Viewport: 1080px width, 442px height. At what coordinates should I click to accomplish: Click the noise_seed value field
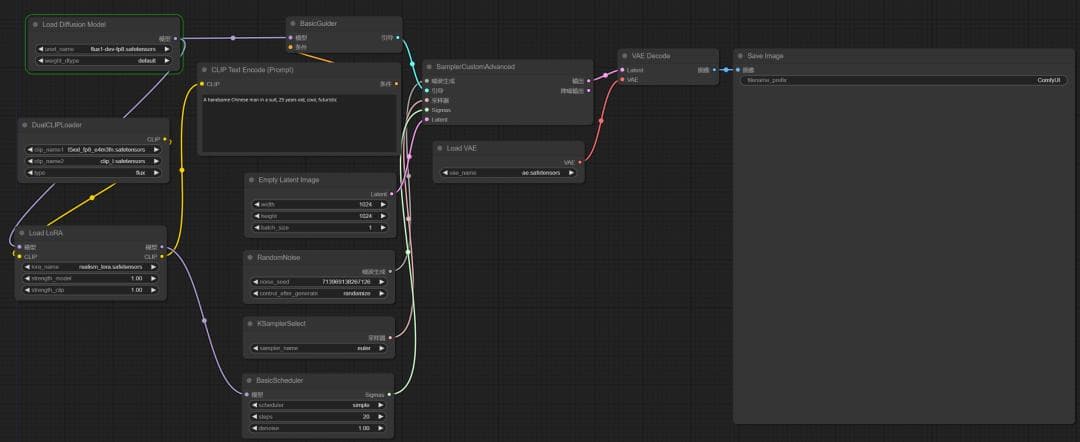point(319,282)
